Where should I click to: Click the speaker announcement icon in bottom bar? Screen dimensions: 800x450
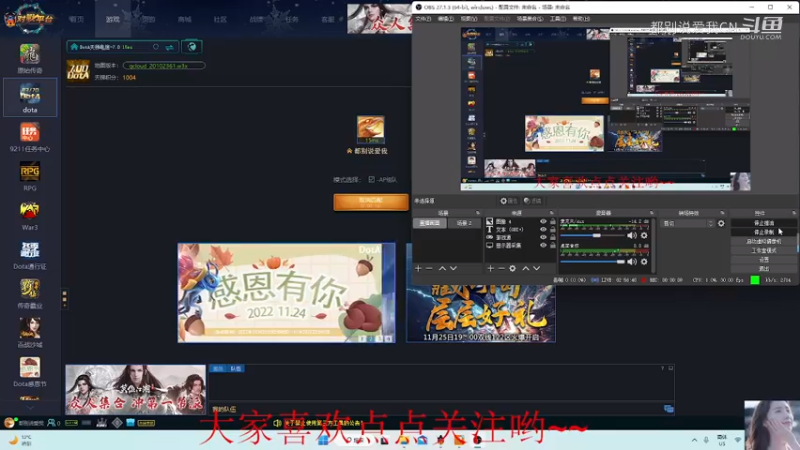(x=277, y=423)
